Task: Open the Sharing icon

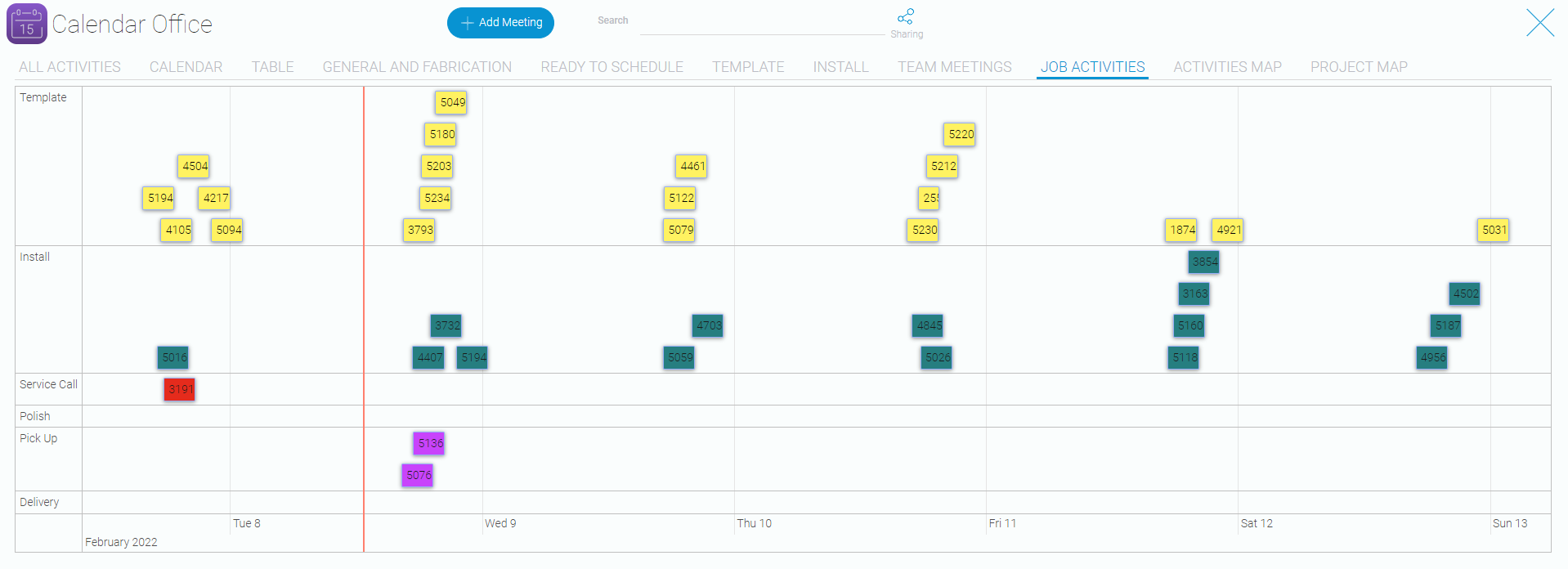Action: [905, 17]
